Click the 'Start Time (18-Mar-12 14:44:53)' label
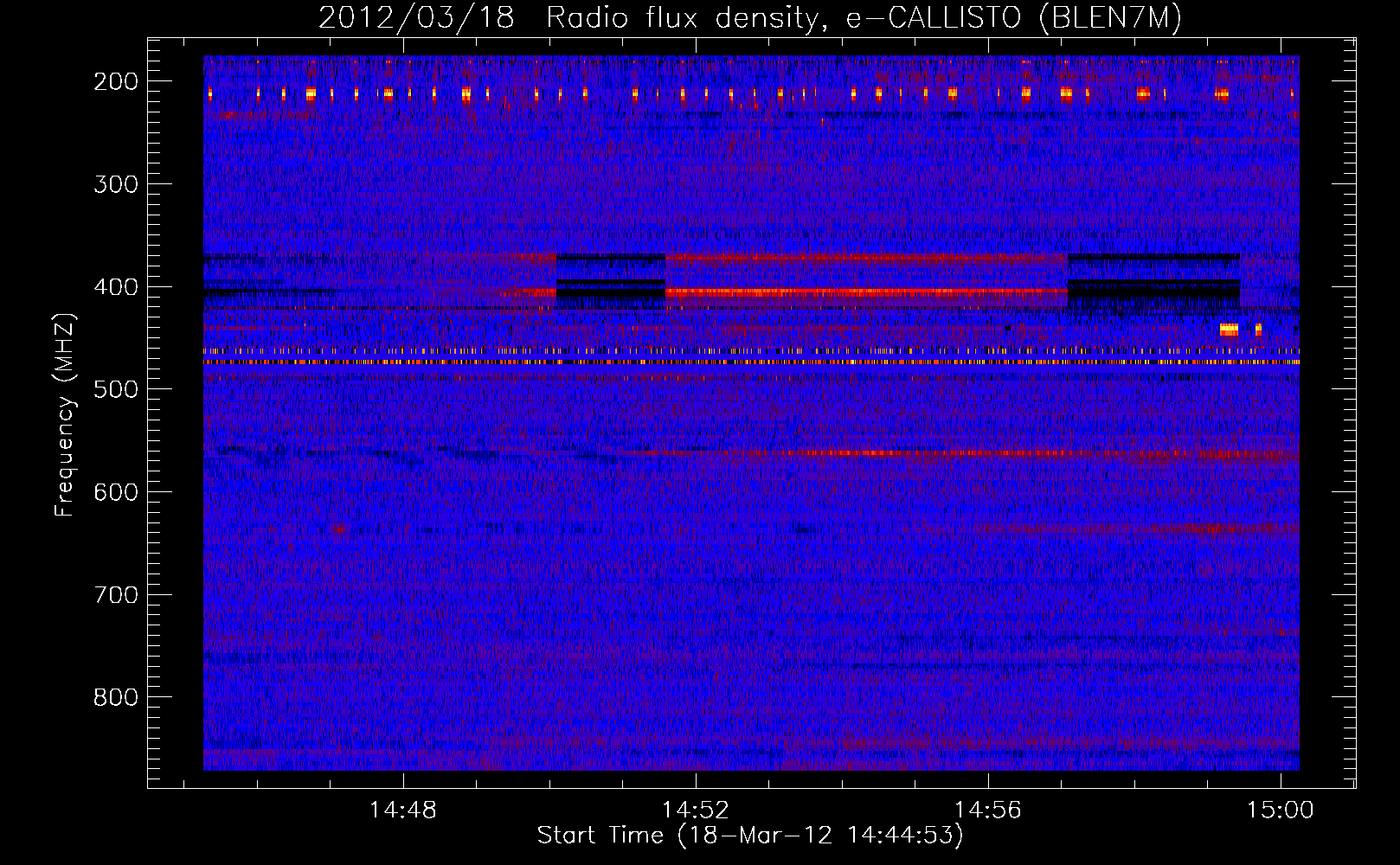Viewport: 1400px width, 865px height. (749, 836)
